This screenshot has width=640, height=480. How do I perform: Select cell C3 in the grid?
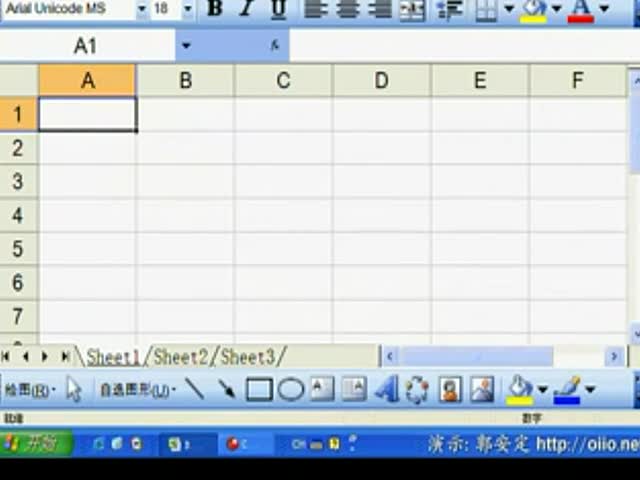[x=283, y=182]
